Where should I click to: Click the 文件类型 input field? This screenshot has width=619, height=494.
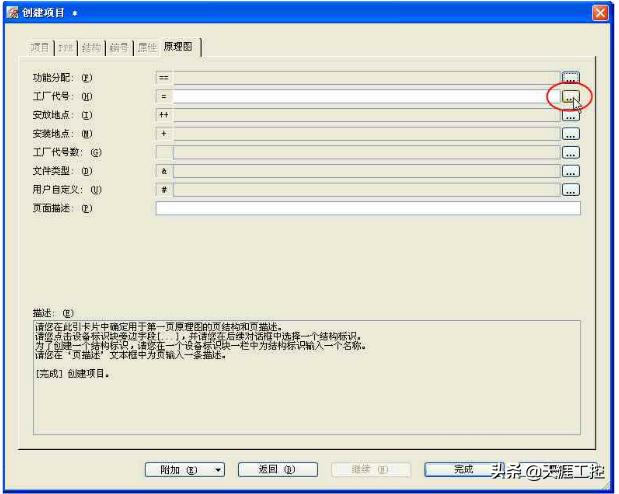point(366,171)
